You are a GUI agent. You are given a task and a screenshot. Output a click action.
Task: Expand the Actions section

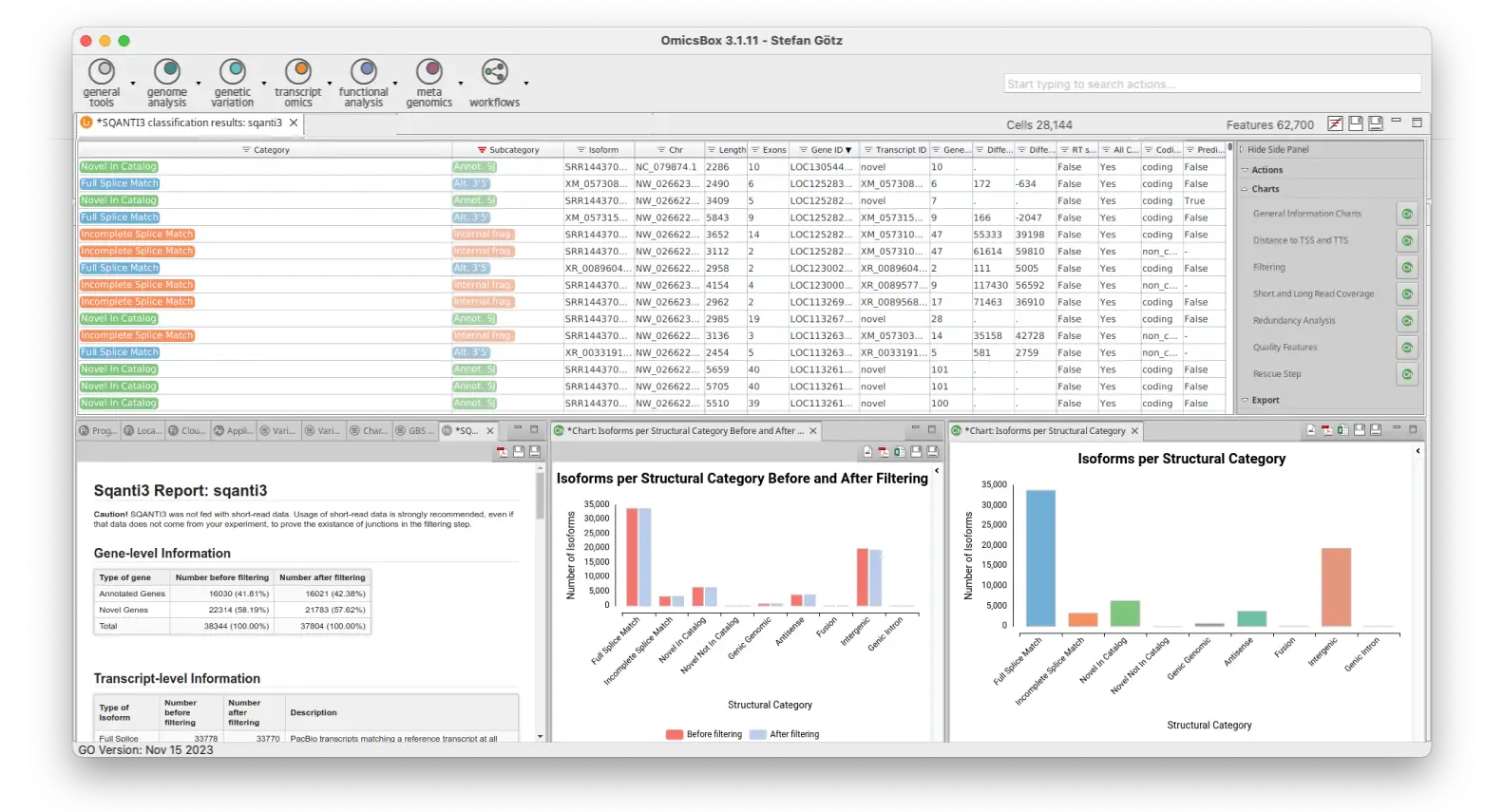pos(1245,170)
